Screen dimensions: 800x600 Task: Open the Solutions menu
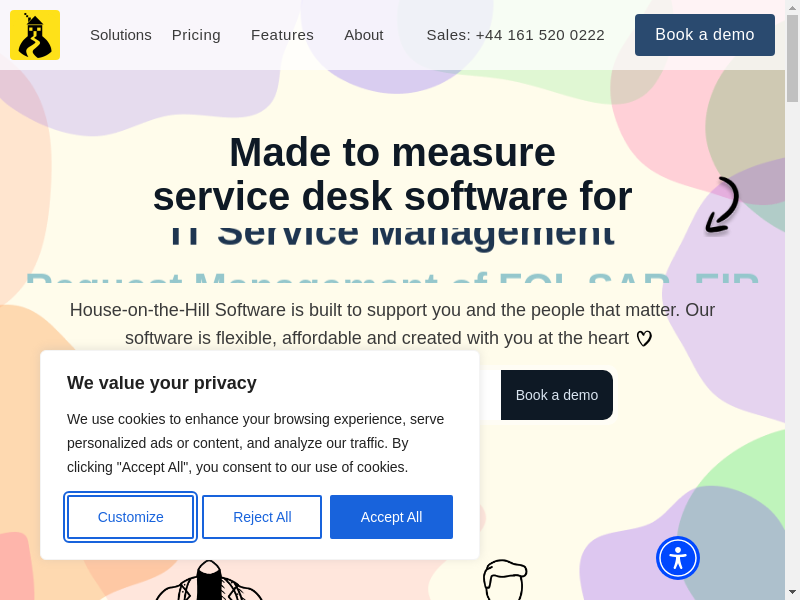point(121,35)
